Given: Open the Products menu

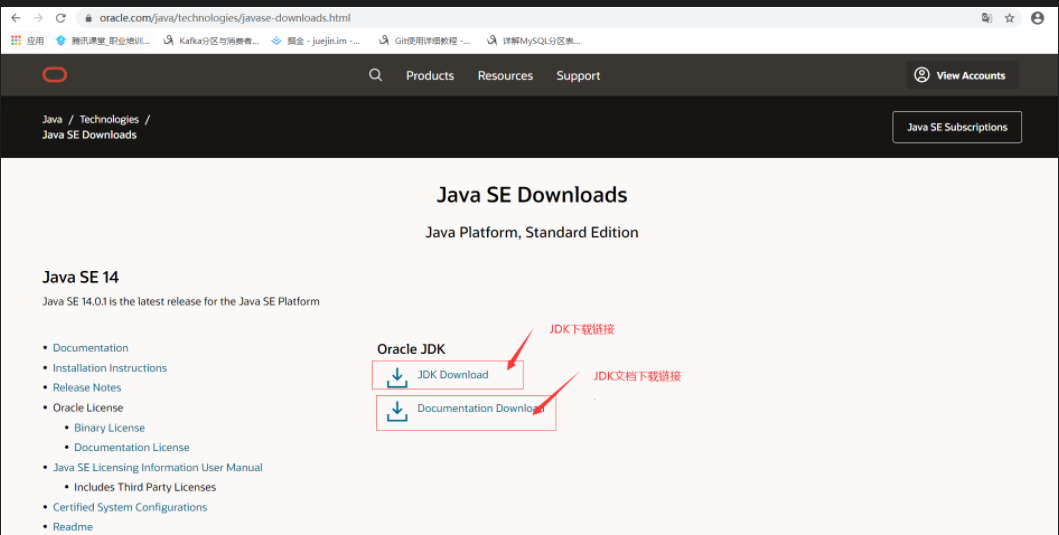Looking at the screenshot, I should [430, 76].
